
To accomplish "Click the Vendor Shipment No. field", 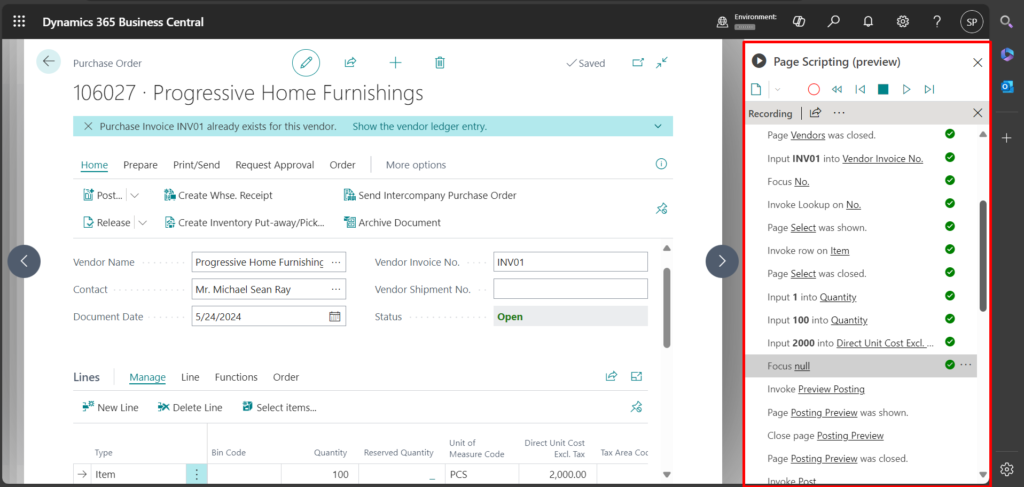I will click(x=570, y=289).
